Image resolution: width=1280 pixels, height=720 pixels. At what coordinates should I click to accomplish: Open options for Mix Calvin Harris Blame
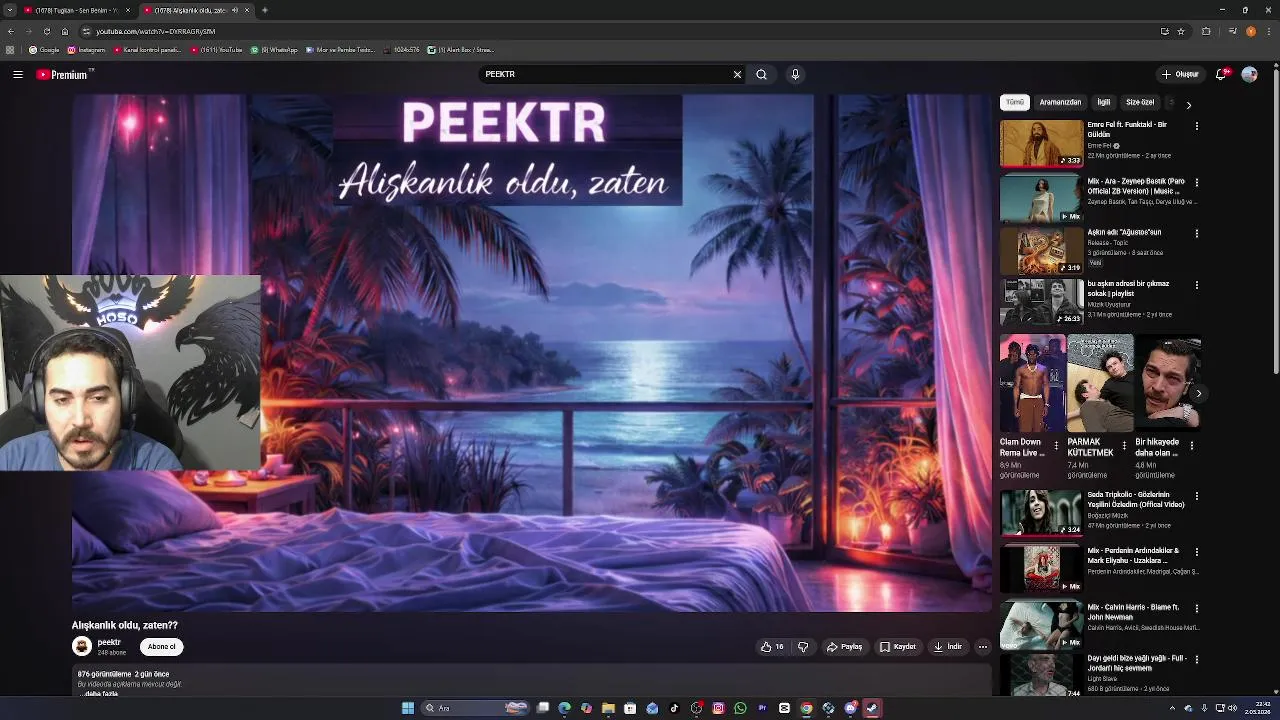point(1196,608)
